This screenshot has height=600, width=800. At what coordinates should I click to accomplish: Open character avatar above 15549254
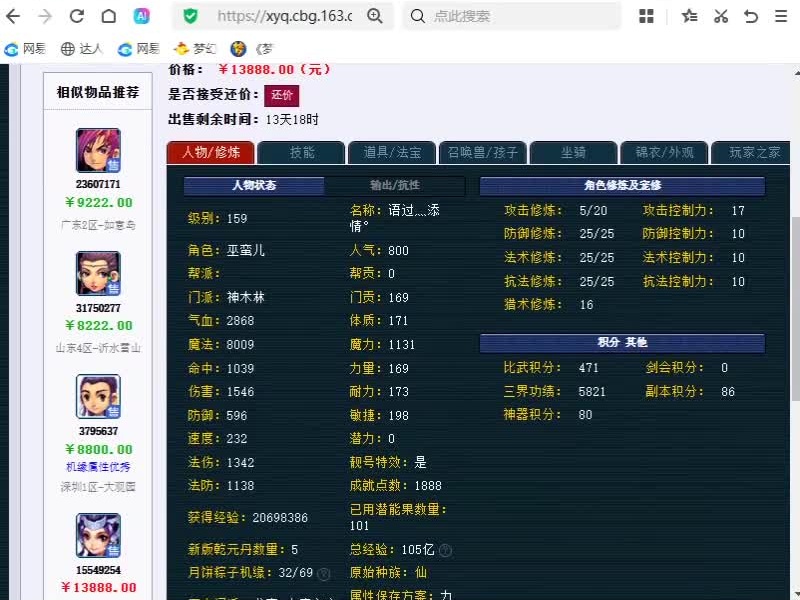click(x=98, y=535)
